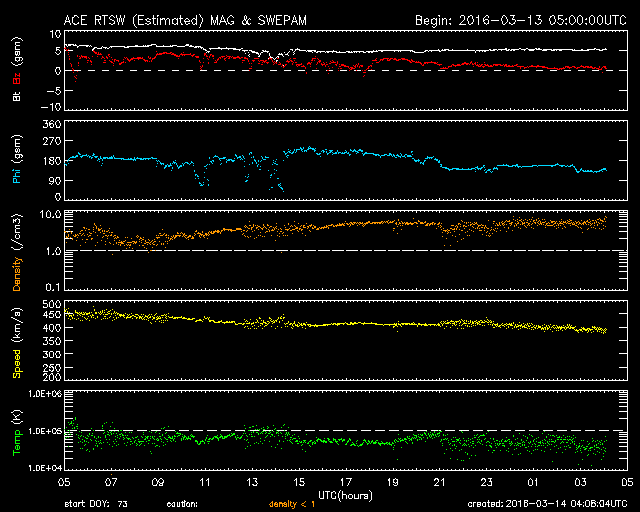The image size is (640, 512).
Task: Click the yellow Speed (km/s) axis label
Action: coord(16,340)
